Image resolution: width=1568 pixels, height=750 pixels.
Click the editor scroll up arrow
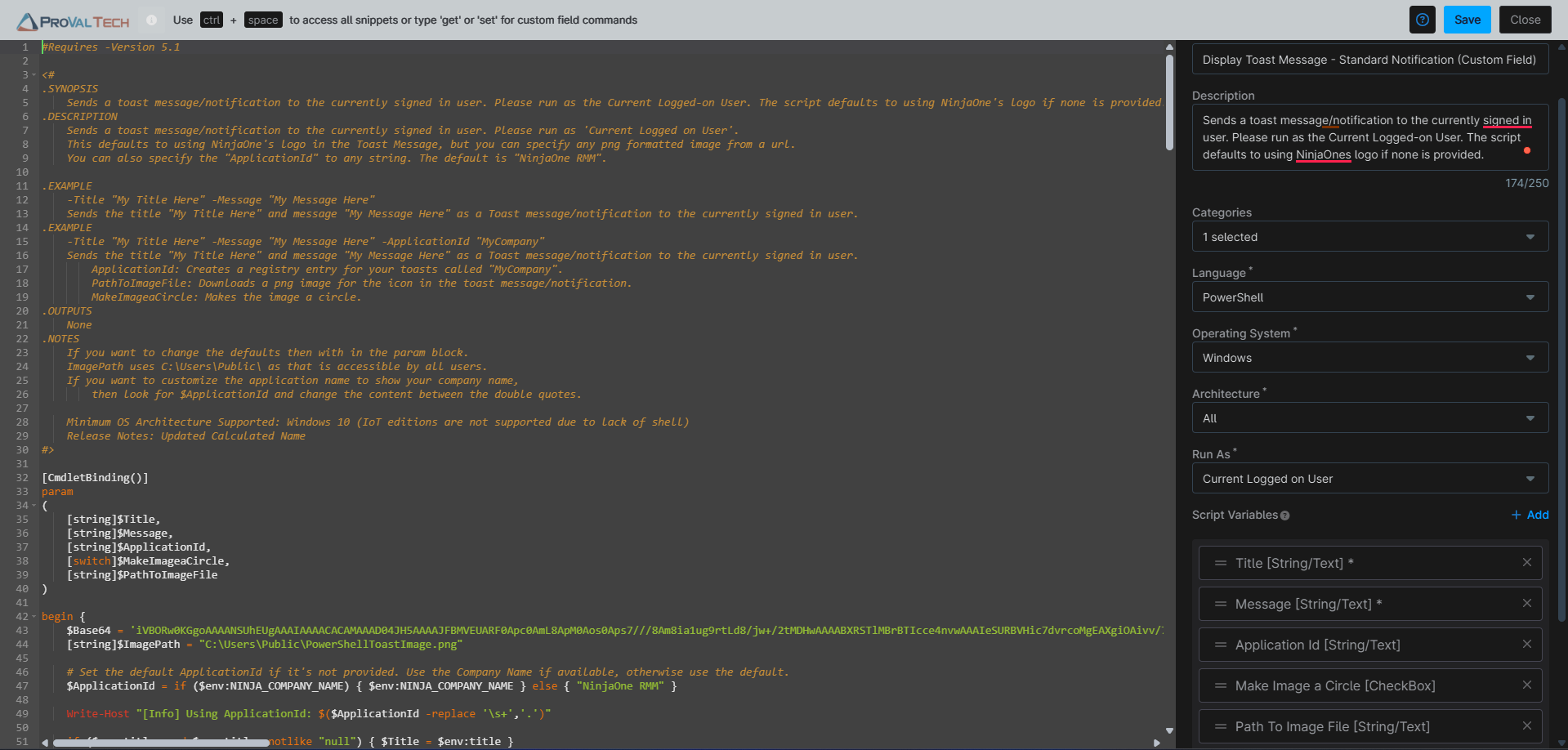point(1169,47)
